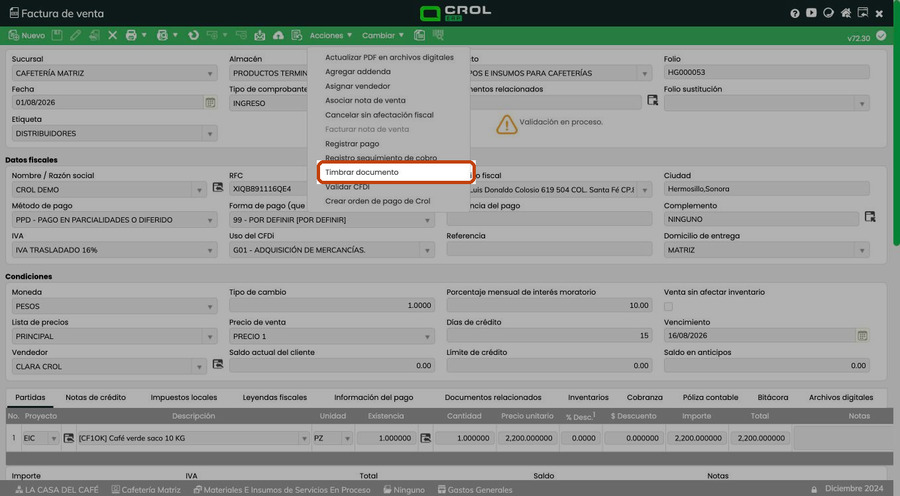
Task: Open customer details icon beside CROL DEMO
Action: coord(218,187)
